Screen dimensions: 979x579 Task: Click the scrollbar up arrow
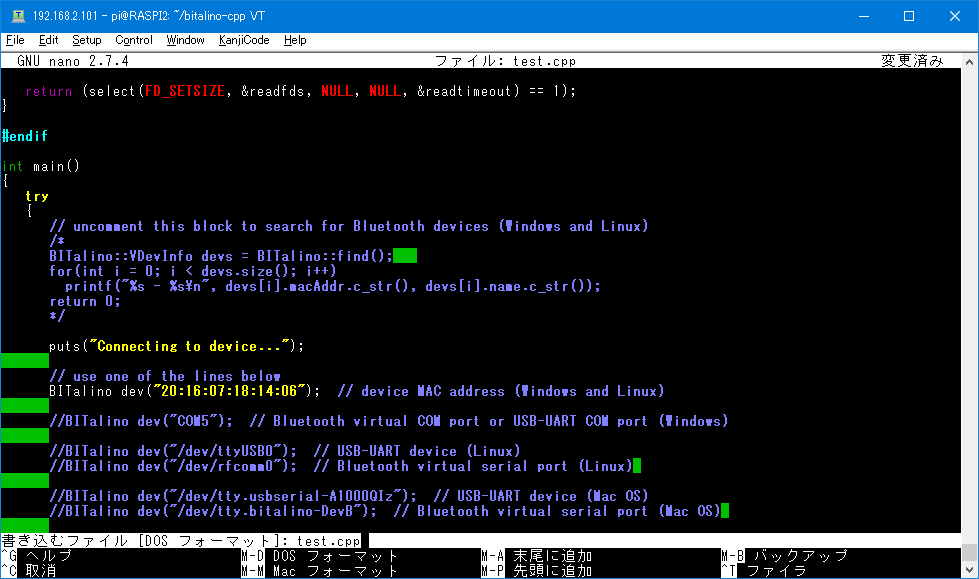(x=969, y=62)
